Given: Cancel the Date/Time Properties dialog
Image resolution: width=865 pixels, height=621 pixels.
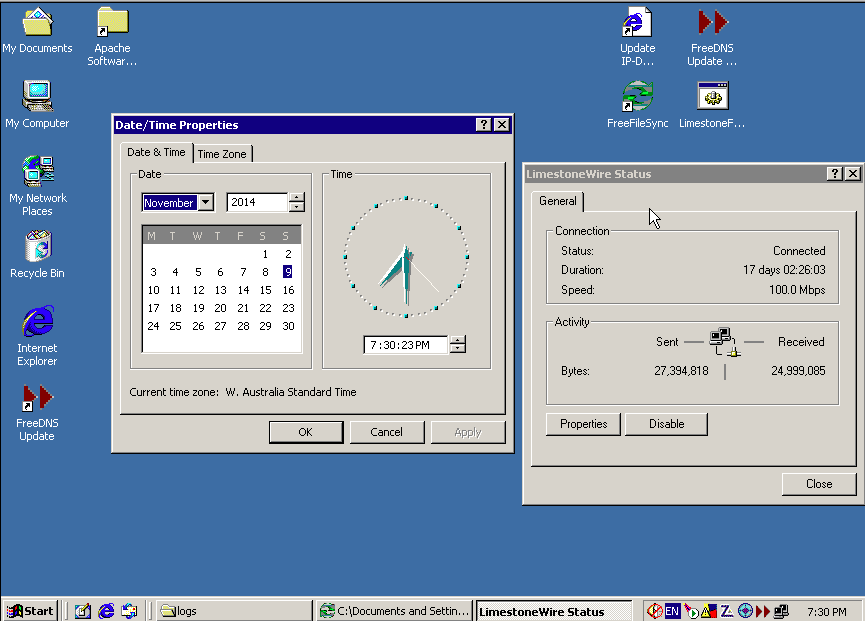Looking at the screenshot, I should pos(386,432).
